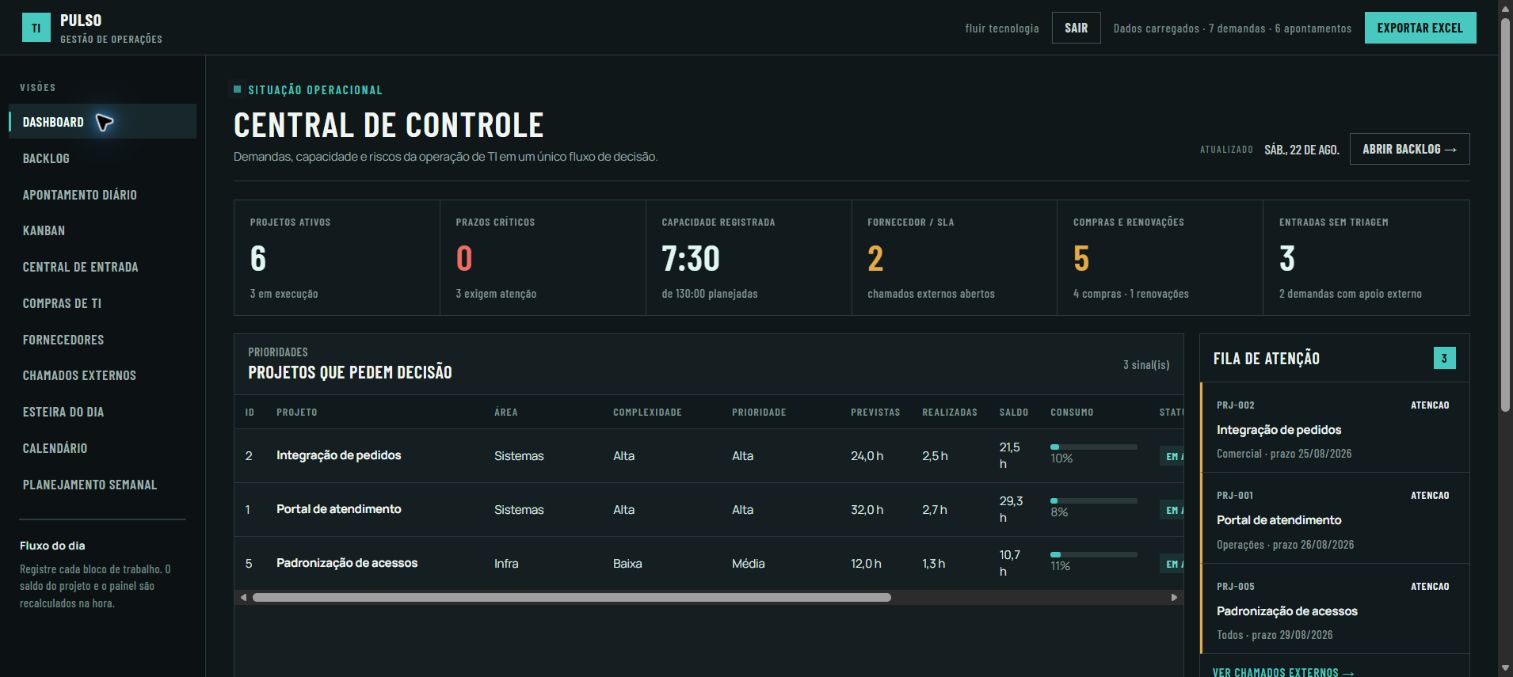
Task: Click the TI logo badge
Action: 36,28
